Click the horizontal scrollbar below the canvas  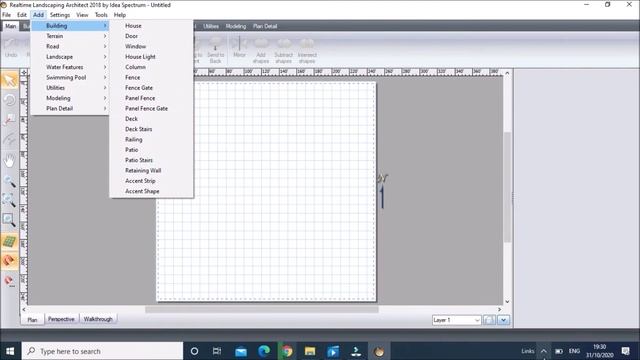(x=262, y=309)
